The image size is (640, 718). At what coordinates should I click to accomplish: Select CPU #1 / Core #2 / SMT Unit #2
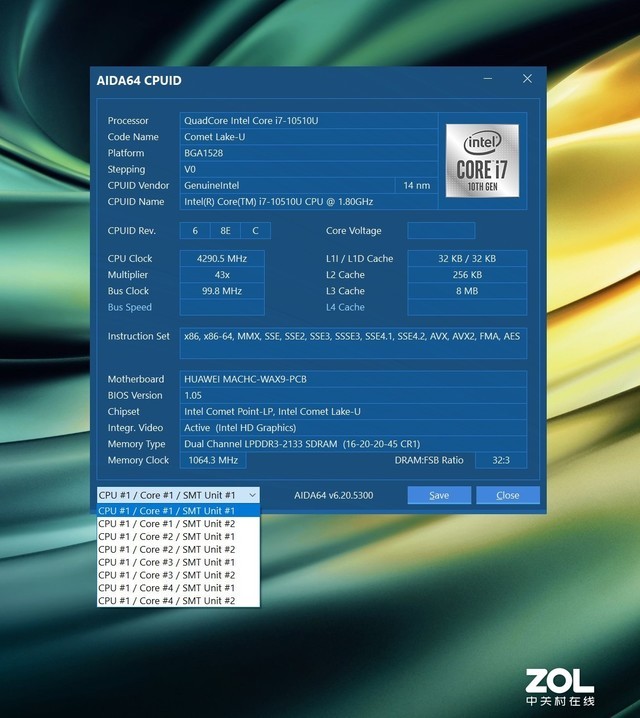coord(179,549)
